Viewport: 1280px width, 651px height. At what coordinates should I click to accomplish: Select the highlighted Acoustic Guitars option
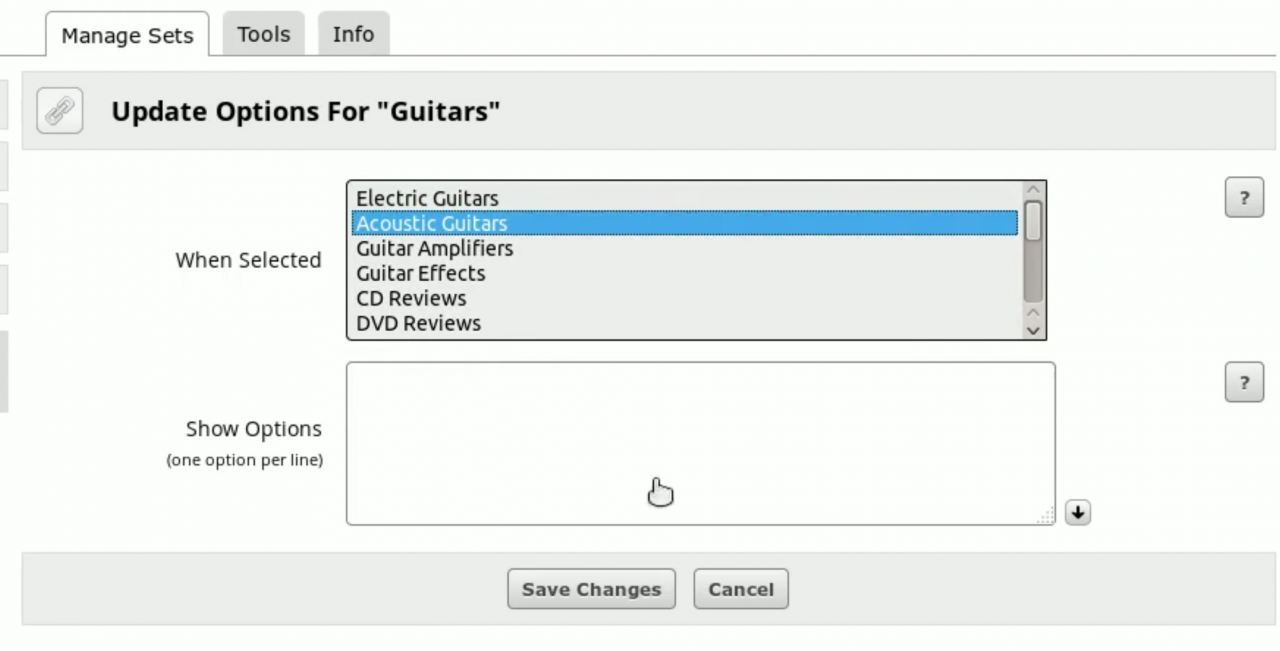432,223
